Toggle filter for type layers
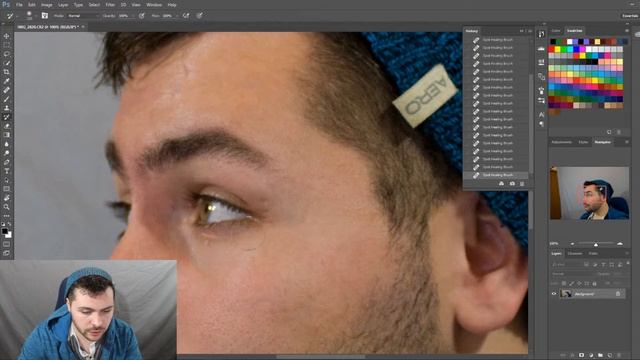 point(603,264)
